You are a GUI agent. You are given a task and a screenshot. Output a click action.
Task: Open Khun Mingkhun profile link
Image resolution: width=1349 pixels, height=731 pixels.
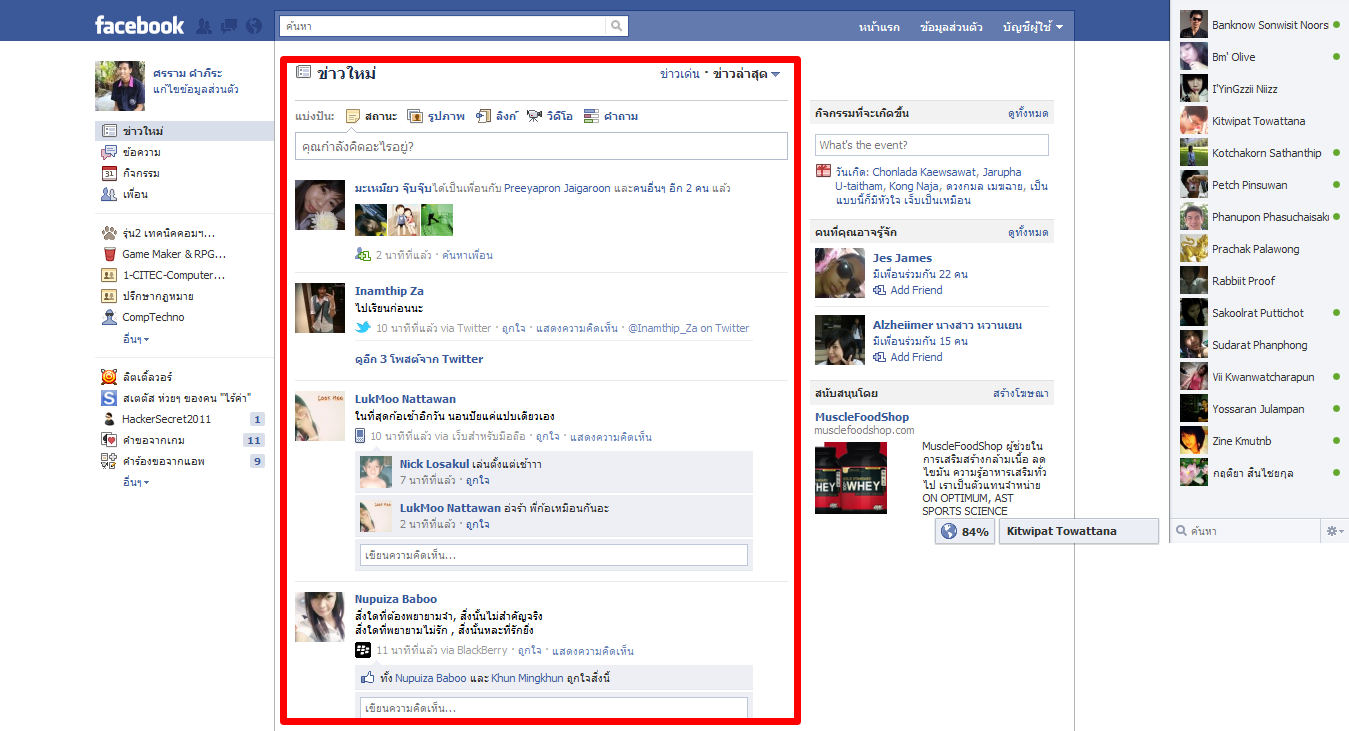tap(527, 678)
